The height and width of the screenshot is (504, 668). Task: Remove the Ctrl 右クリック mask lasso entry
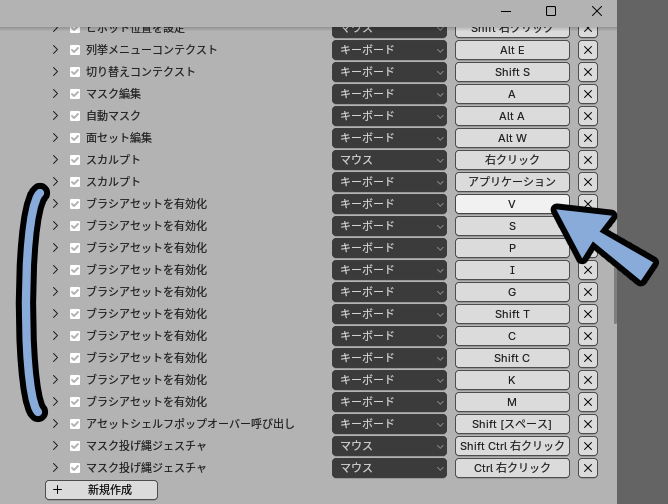click(588, 468)
